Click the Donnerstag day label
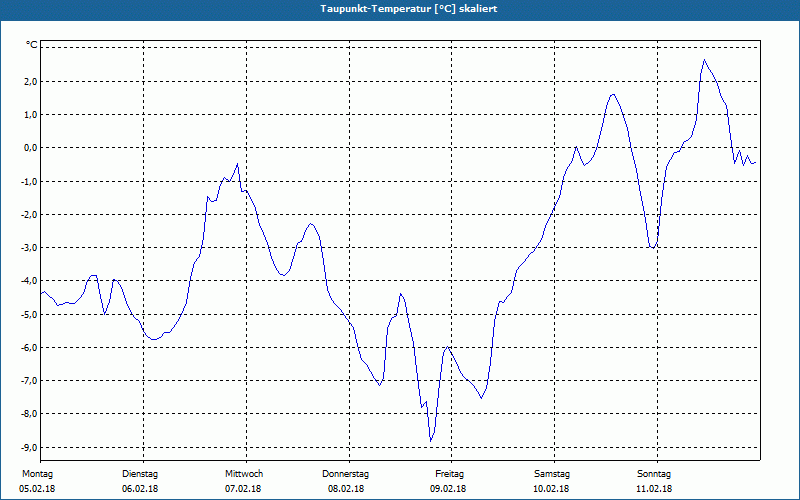This screenshot has height=500, width=800. click(345, 474)
